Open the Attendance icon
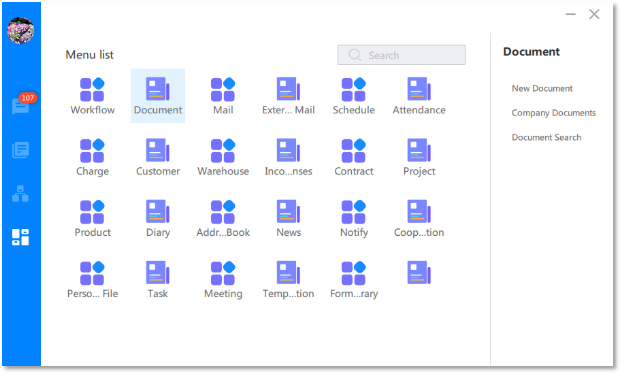The height and width of the screenshot is (374, 621). pos(419,89)
